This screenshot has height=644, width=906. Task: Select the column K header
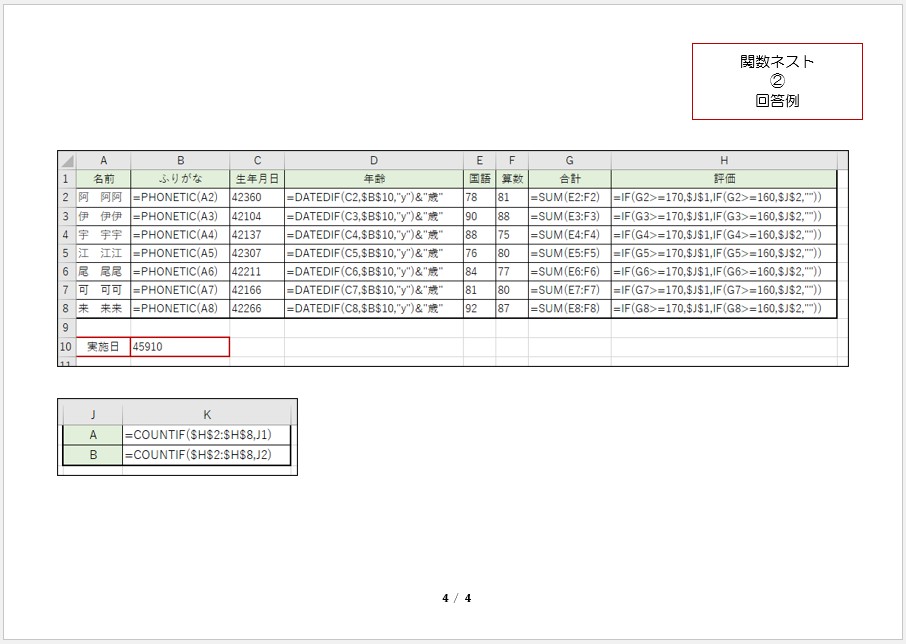tap(207, 413)
